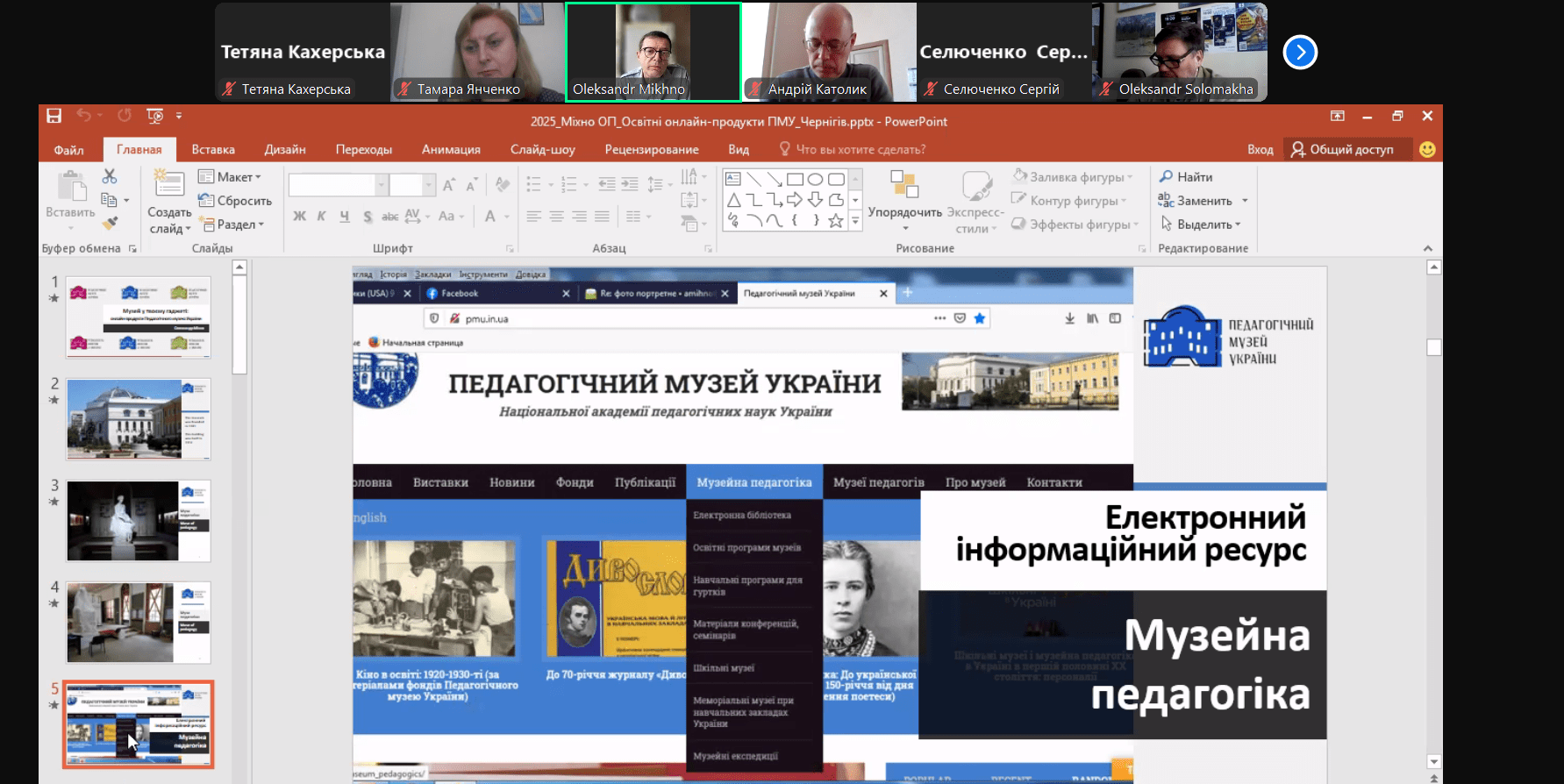Toggle italic К formatting

tap(321, 217)
